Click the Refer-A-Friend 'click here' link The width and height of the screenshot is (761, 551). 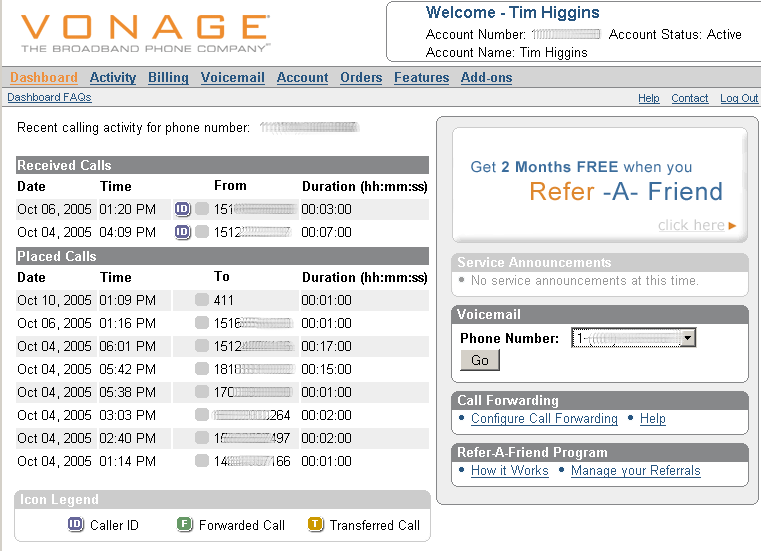(696, 225)
